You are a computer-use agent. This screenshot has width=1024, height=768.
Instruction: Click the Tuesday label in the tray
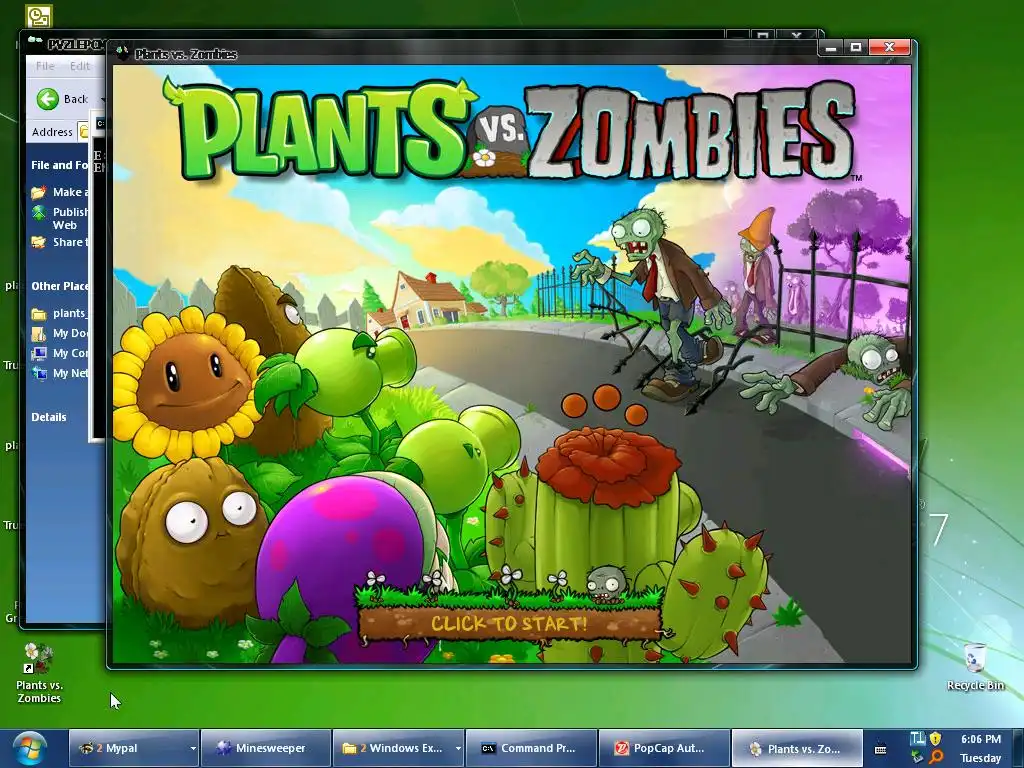981,758
